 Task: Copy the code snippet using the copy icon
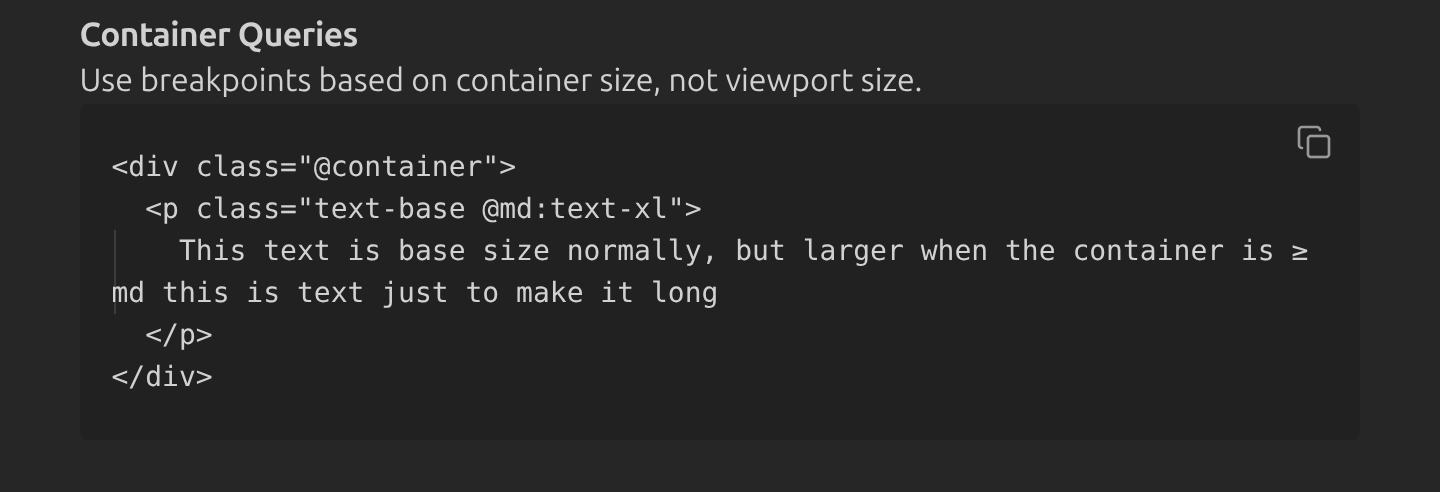1314,142
